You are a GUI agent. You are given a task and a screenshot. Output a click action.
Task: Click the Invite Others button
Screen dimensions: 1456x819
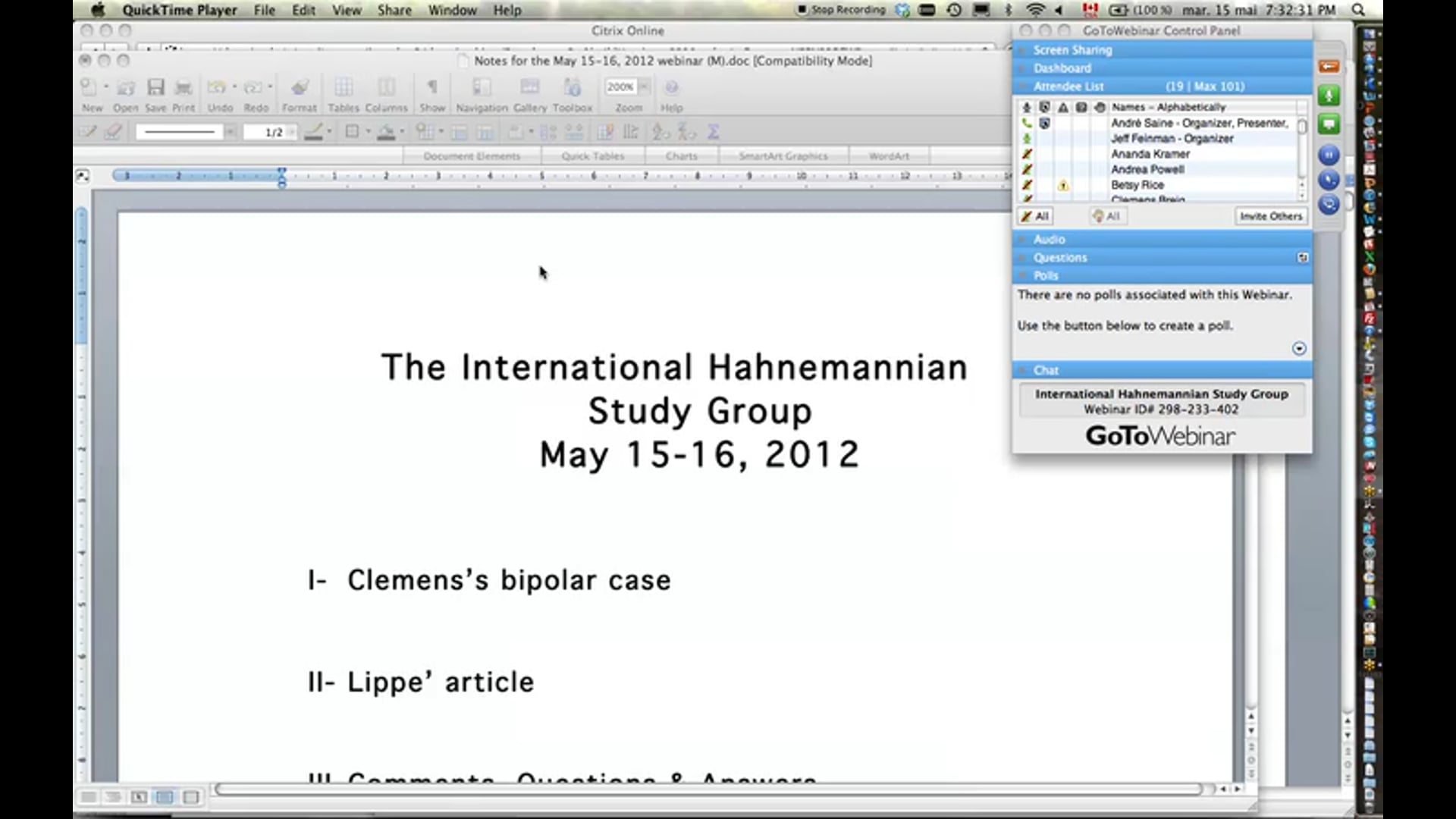point(1271,216)
